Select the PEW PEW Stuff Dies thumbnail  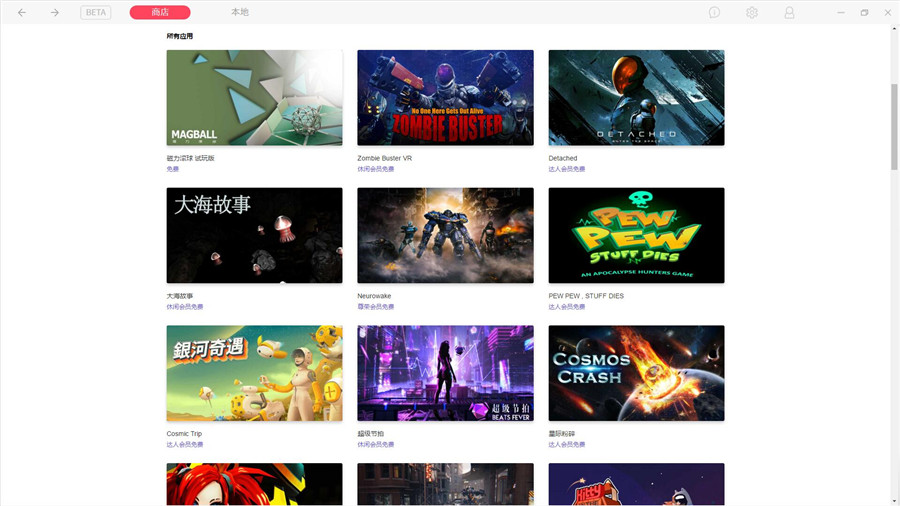point(636,235)
